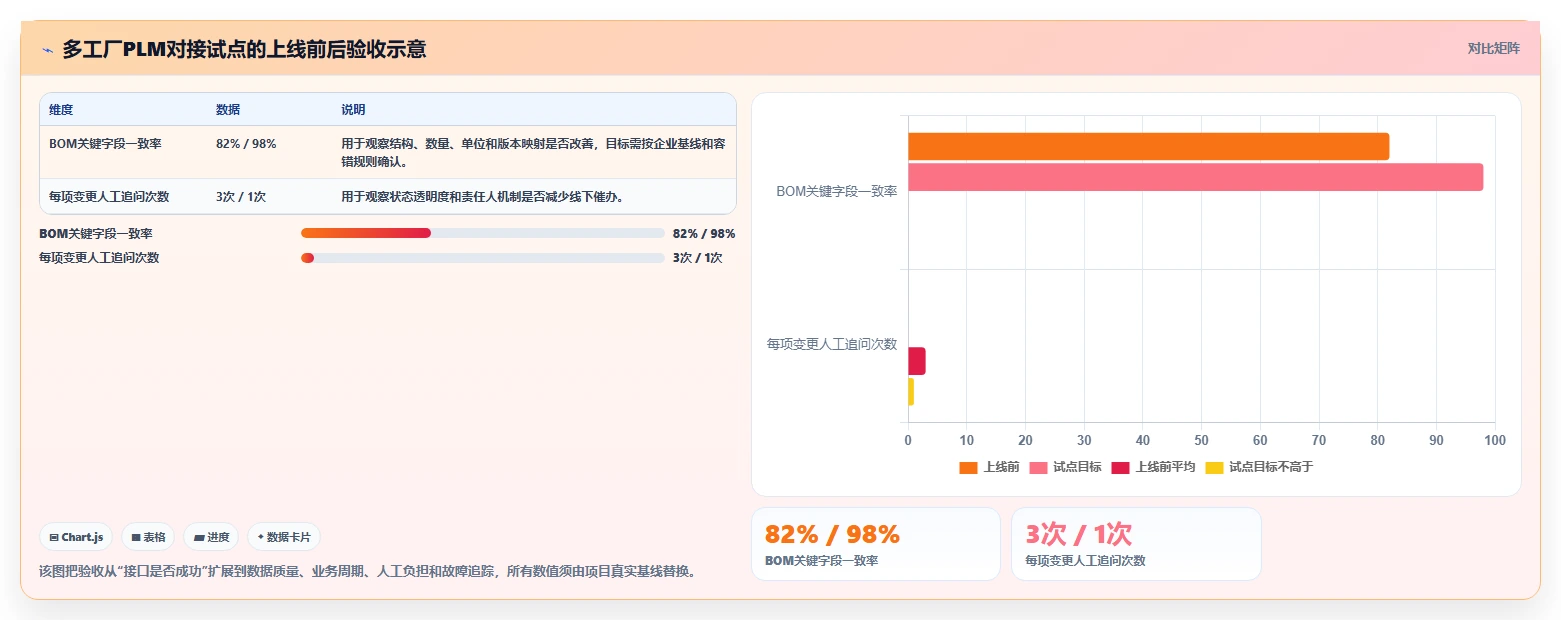
Task: Click table cell 3次 / 1次
Action: coord(241,197)
